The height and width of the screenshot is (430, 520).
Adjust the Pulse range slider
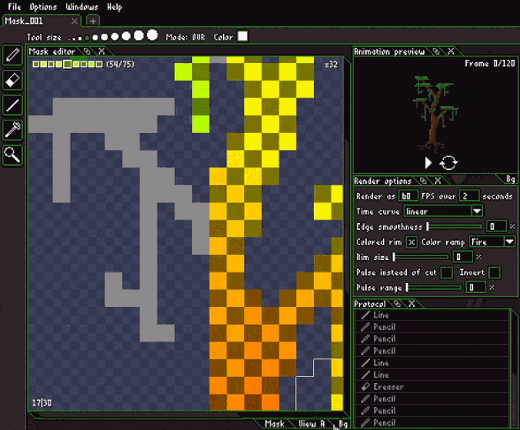(434, 288)
